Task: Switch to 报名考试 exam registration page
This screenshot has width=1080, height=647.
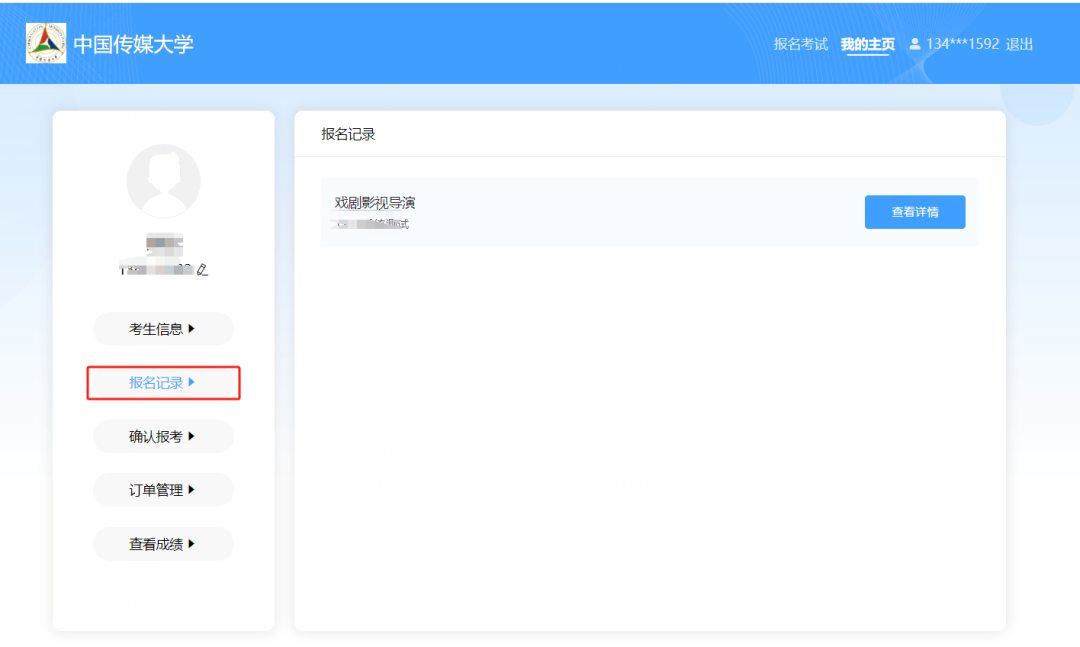Action: [799, 44]
